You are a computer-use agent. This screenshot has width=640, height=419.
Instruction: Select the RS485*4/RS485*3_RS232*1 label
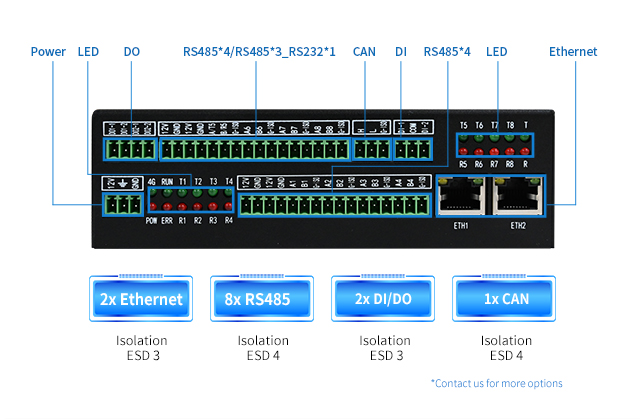[x=259, y=52]
